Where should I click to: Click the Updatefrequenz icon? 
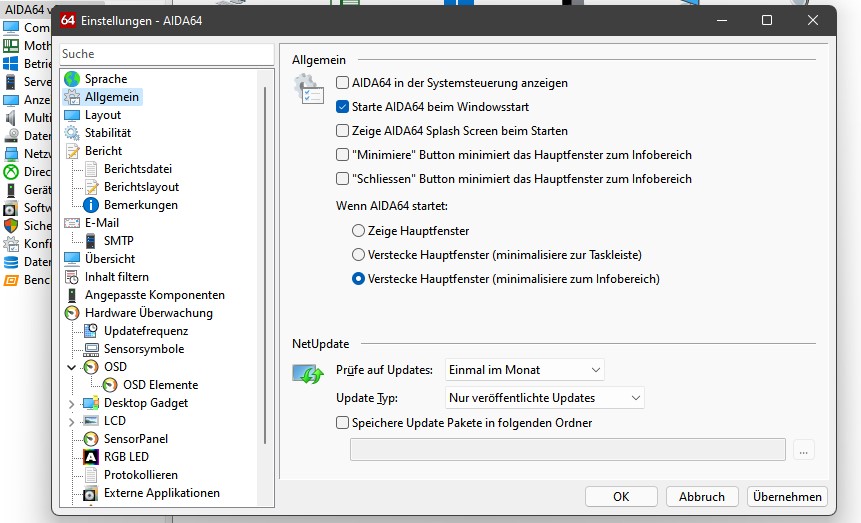point(91,331)
